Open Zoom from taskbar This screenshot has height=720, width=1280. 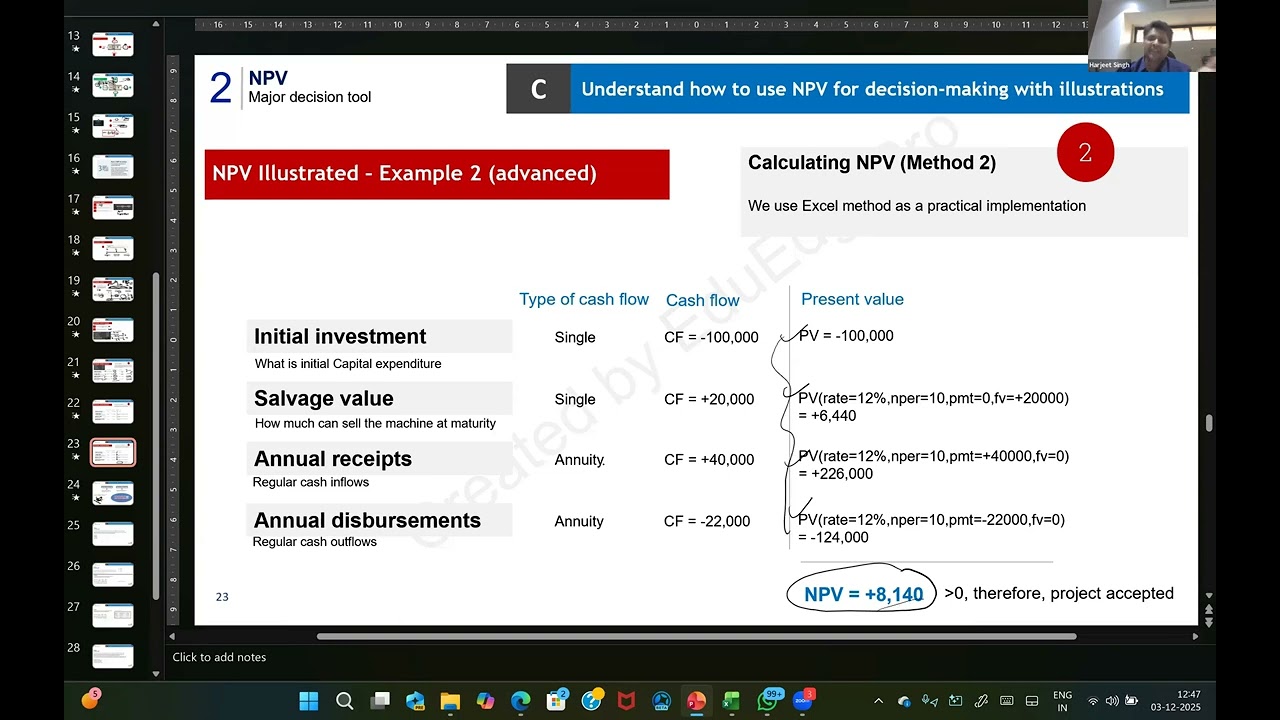click(802, 701)
